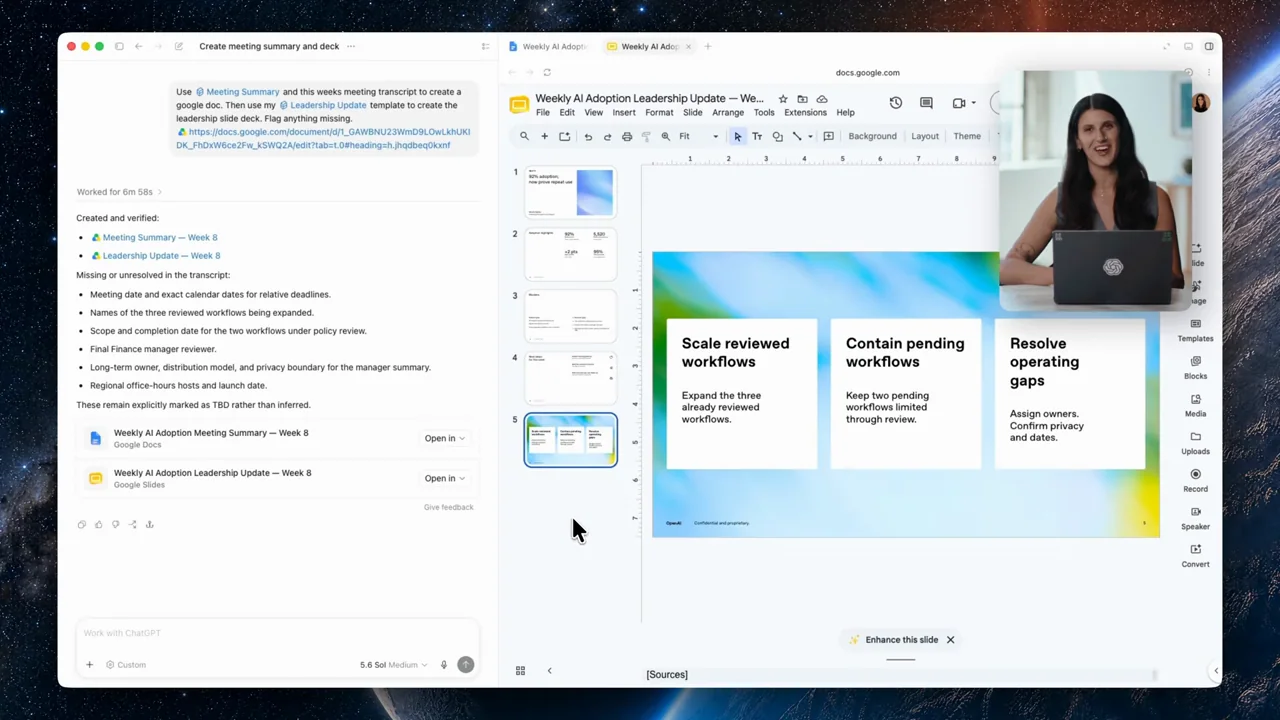Click the Background button in toolbar

(x=872, y=136)
